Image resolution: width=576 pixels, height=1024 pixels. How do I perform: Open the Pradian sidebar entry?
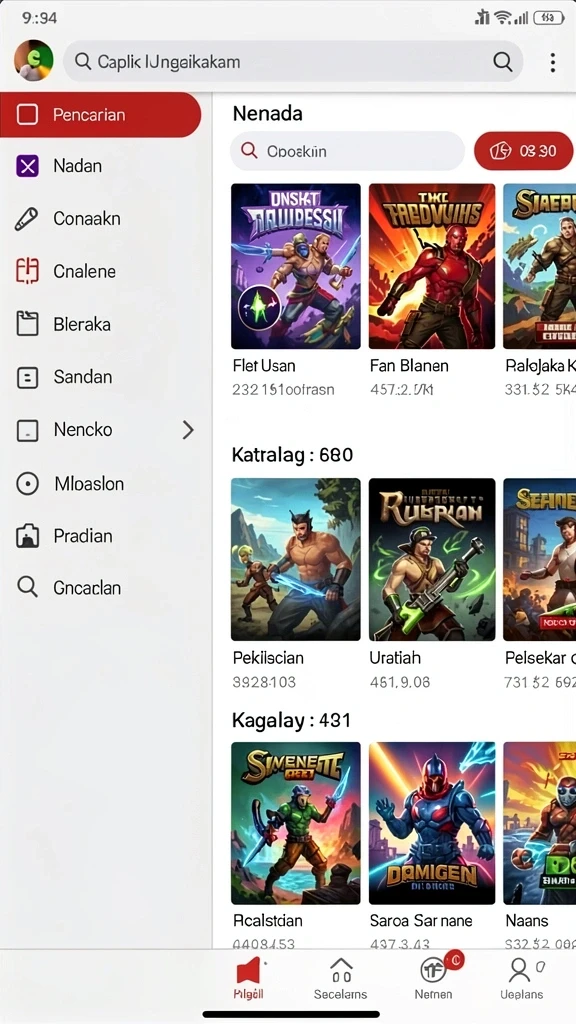tap(100, 536)
